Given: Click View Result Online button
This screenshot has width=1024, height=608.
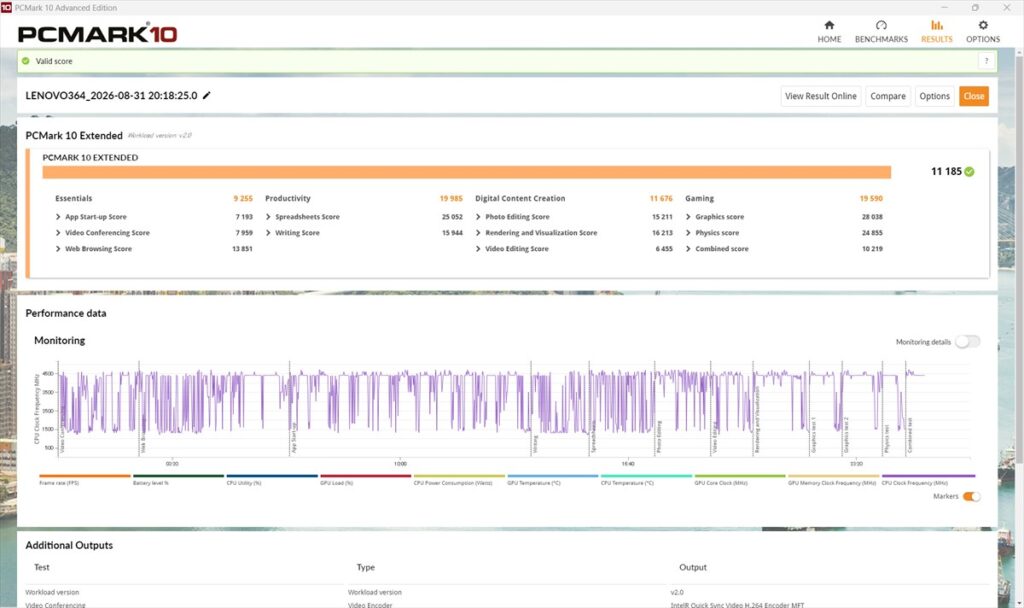Looking at the screenshot, I should (820, 96).
